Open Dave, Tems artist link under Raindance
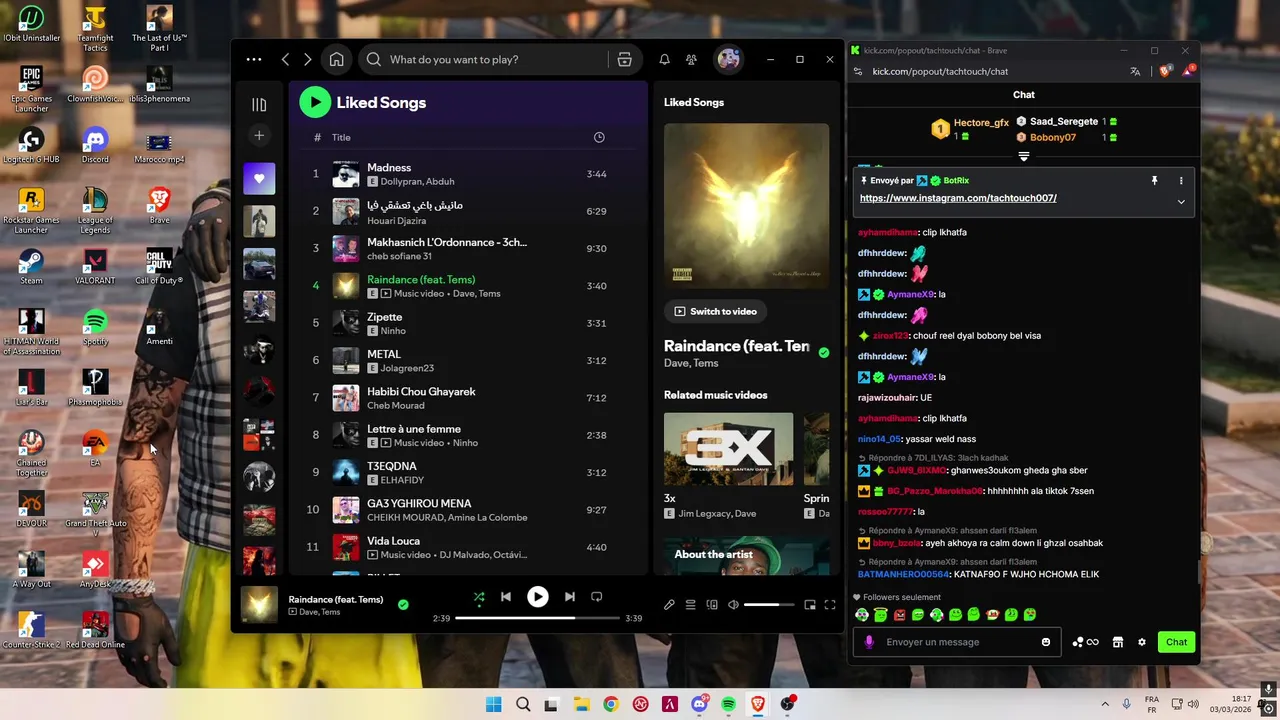Screen dimensions: 1280x720 tap(691, 363)
